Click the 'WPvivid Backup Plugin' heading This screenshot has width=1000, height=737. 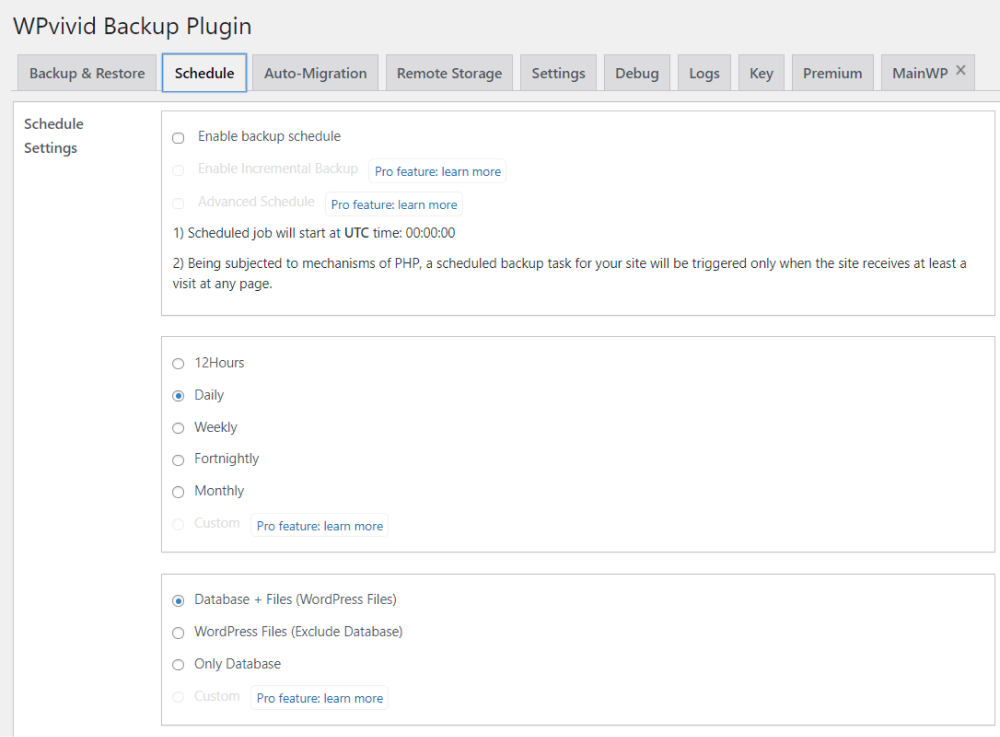tap(132, 26)
